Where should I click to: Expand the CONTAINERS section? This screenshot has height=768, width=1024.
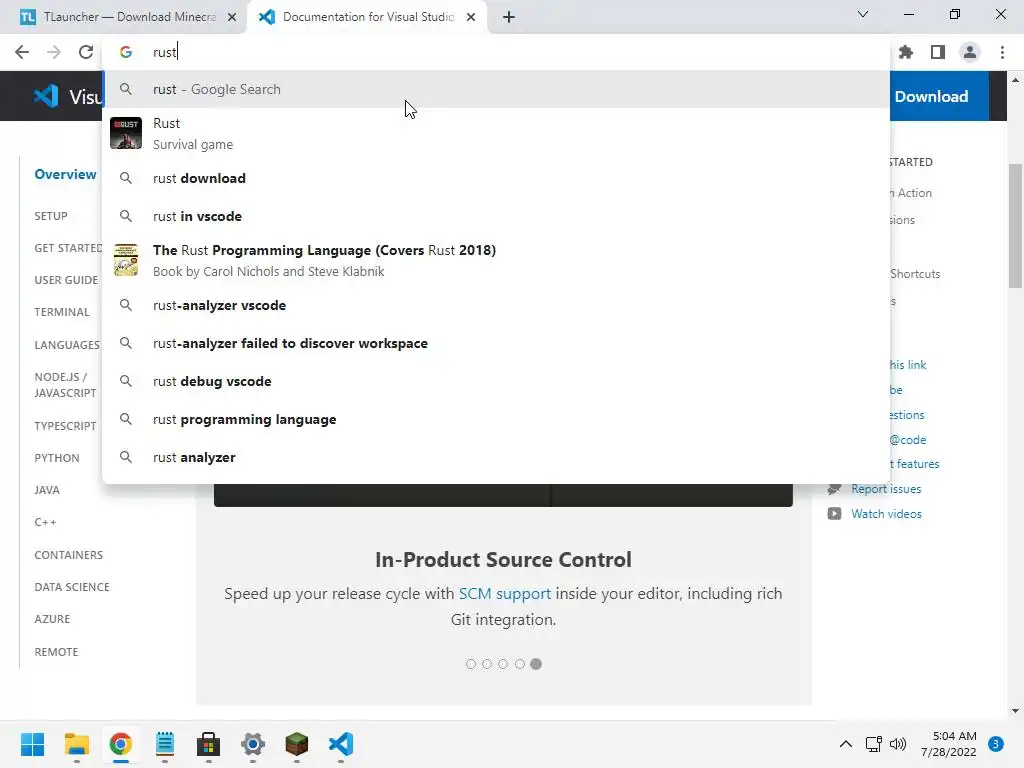tap(69, 555)
